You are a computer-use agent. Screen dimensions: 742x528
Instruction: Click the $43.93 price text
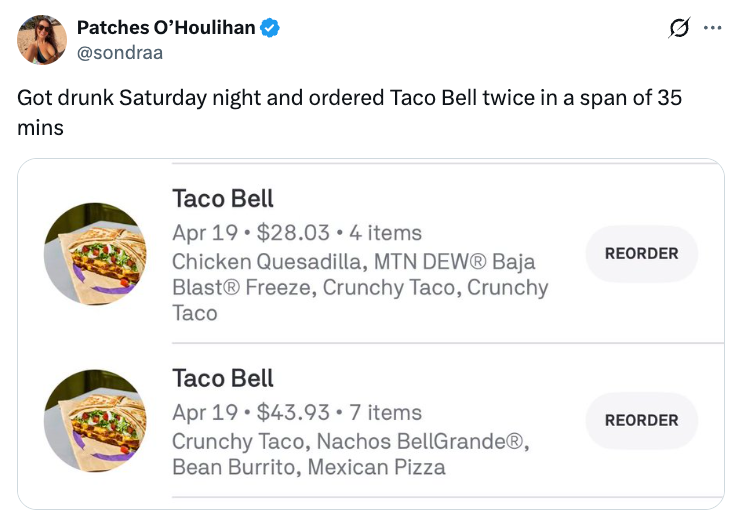(293, 412)
